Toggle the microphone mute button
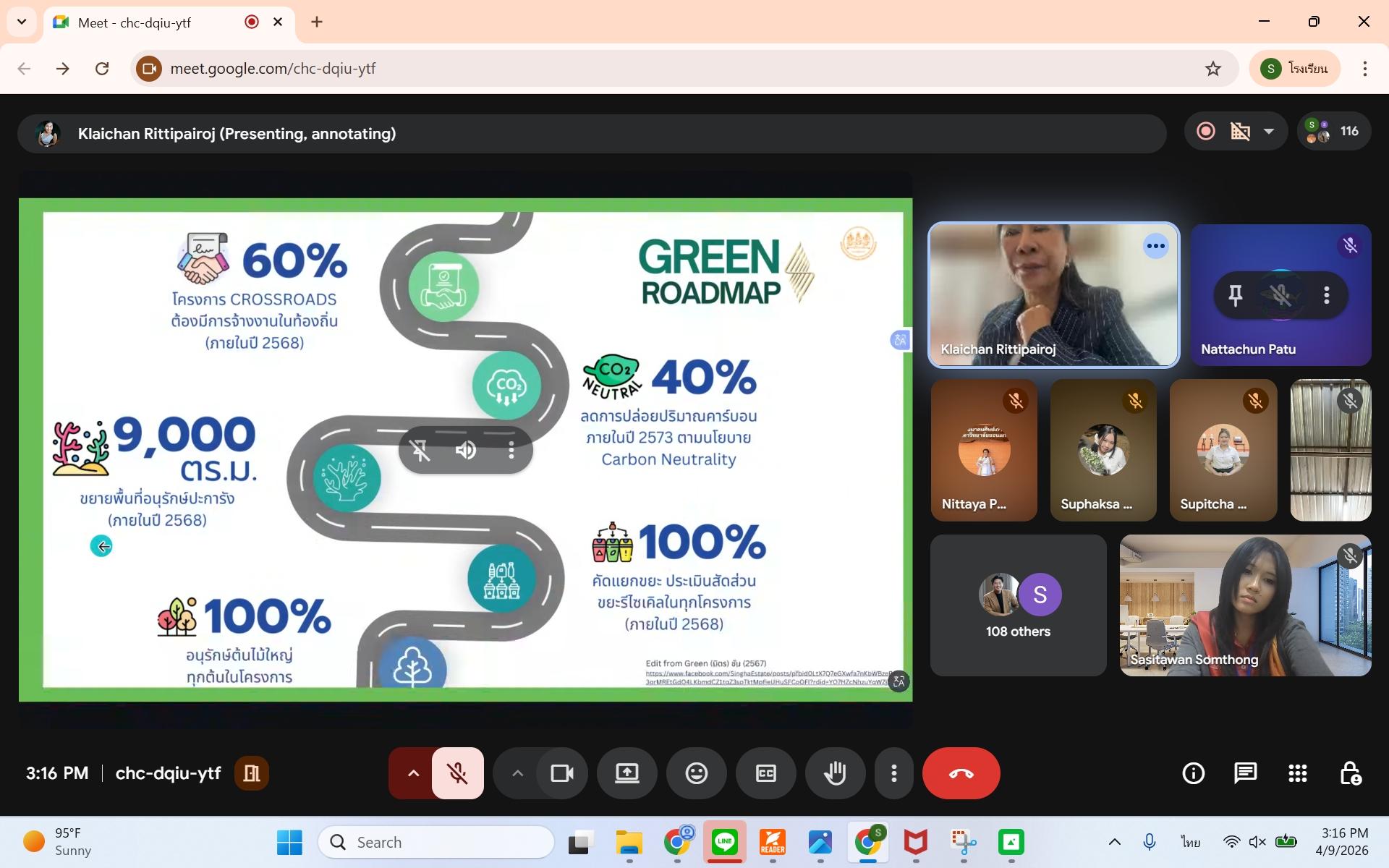Image resolution: width=1389 pixels, height=868 pixels. click(x=457, y=773)
